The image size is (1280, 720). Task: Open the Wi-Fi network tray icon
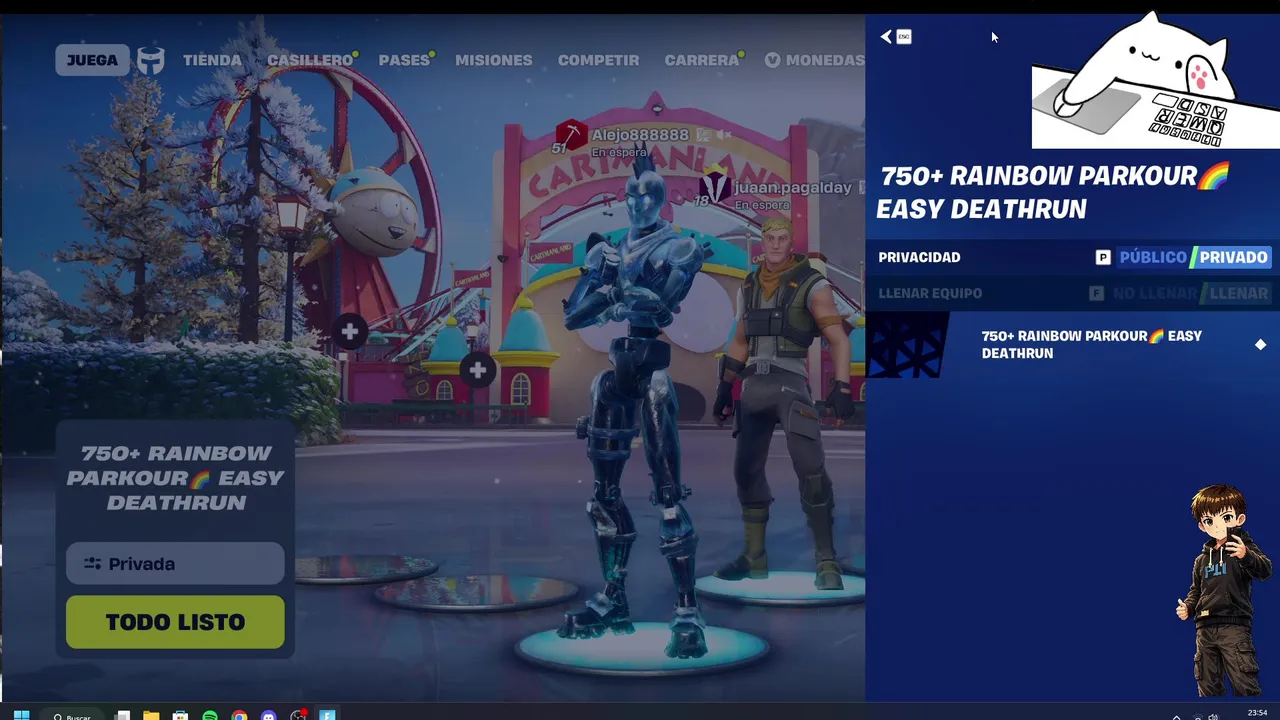[1197, 716]
